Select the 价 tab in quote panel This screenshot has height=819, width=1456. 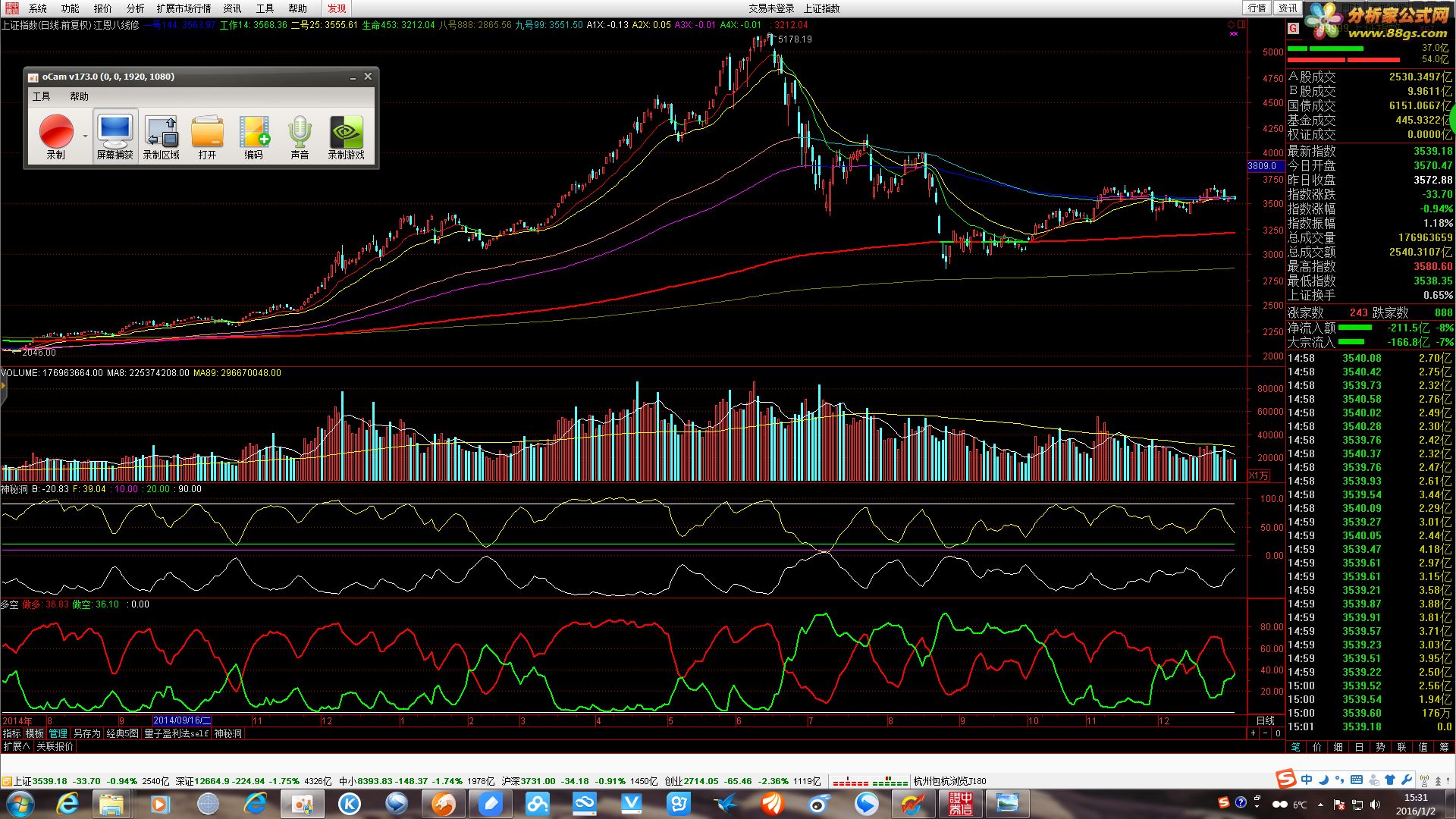point(1316,747)
